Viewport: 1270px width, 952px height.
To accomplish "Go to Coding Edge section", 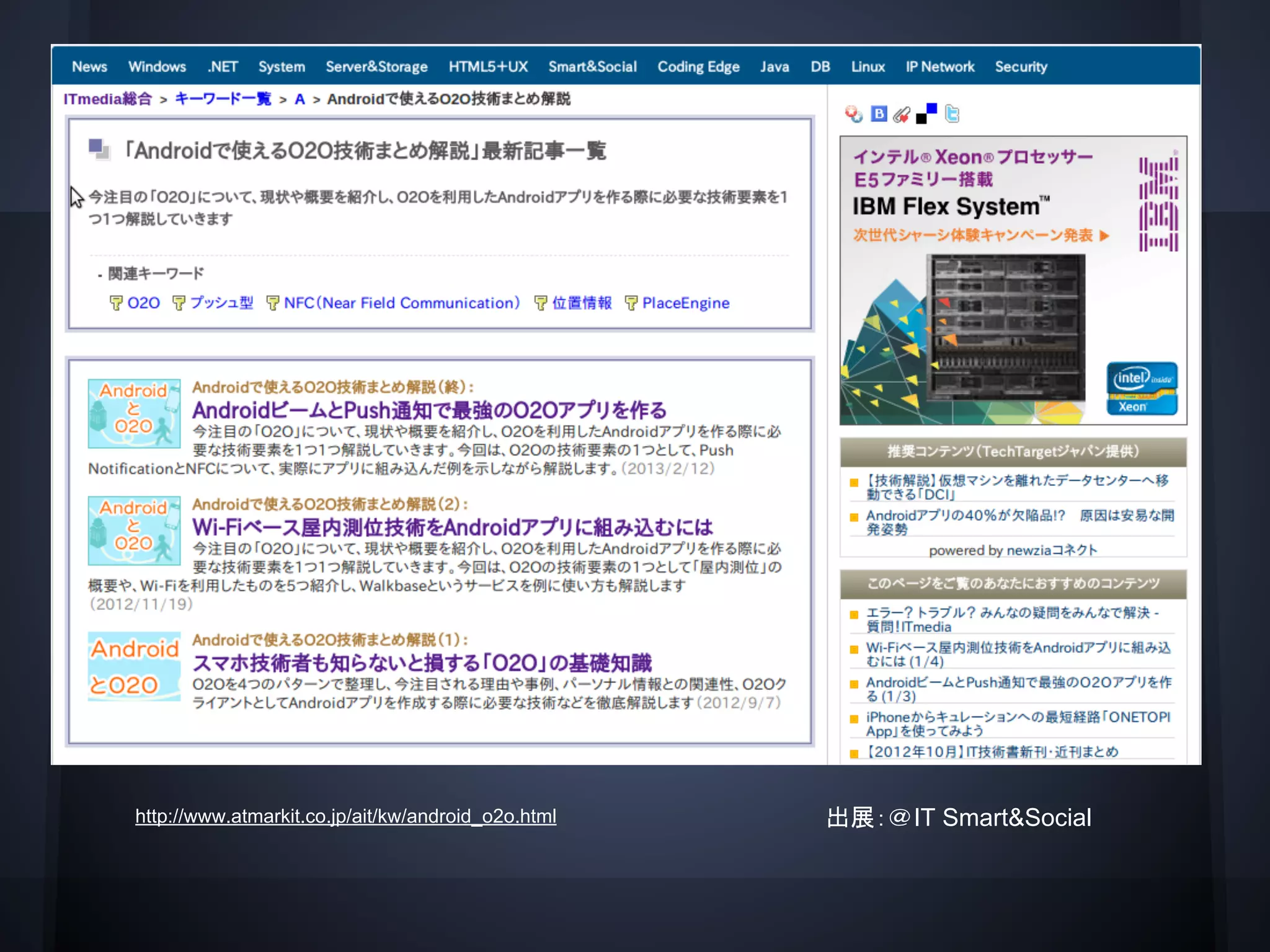I will pos(698,67).
